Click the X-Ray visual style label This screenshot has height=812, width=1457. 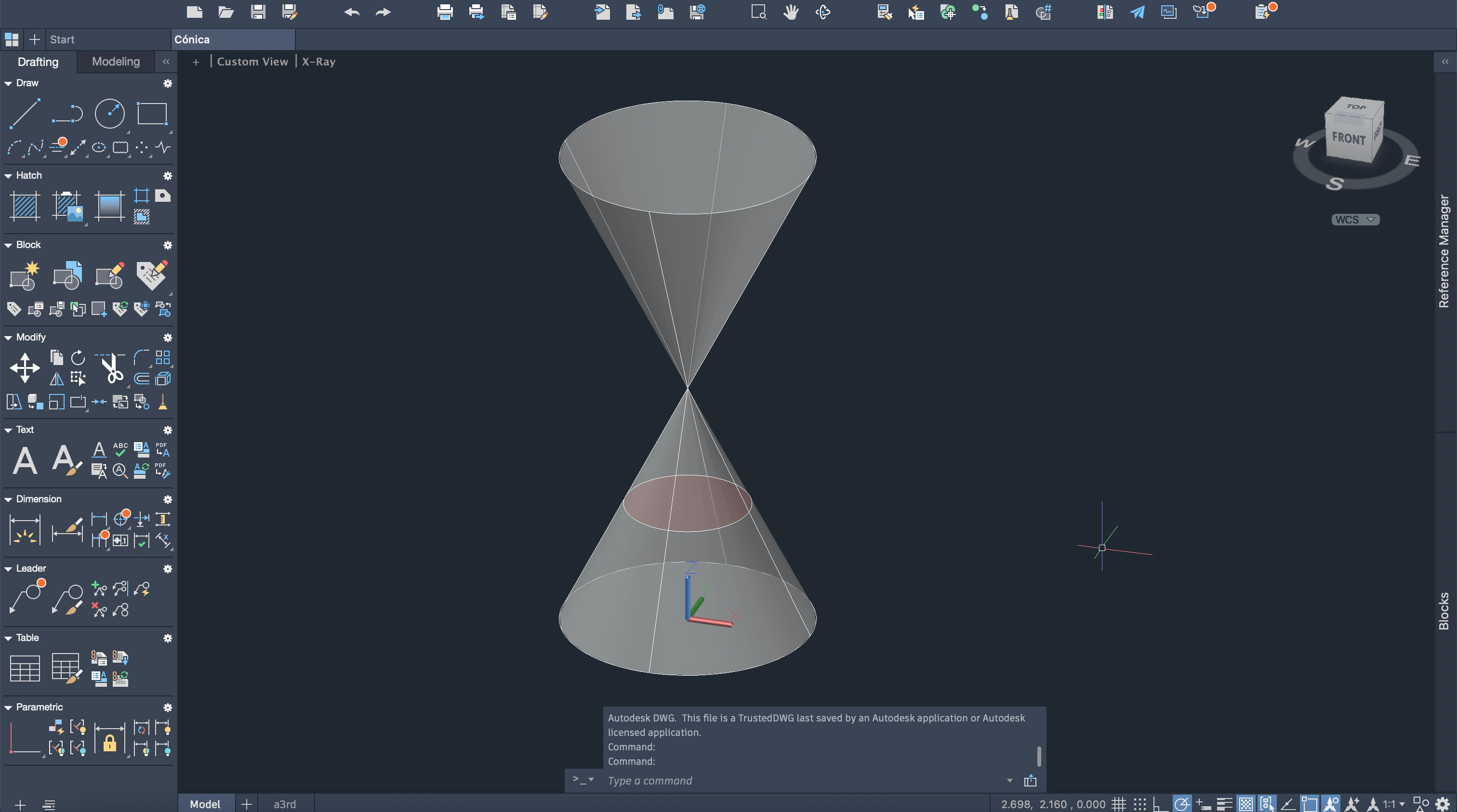pyautogui.click(x=318, y=62)
